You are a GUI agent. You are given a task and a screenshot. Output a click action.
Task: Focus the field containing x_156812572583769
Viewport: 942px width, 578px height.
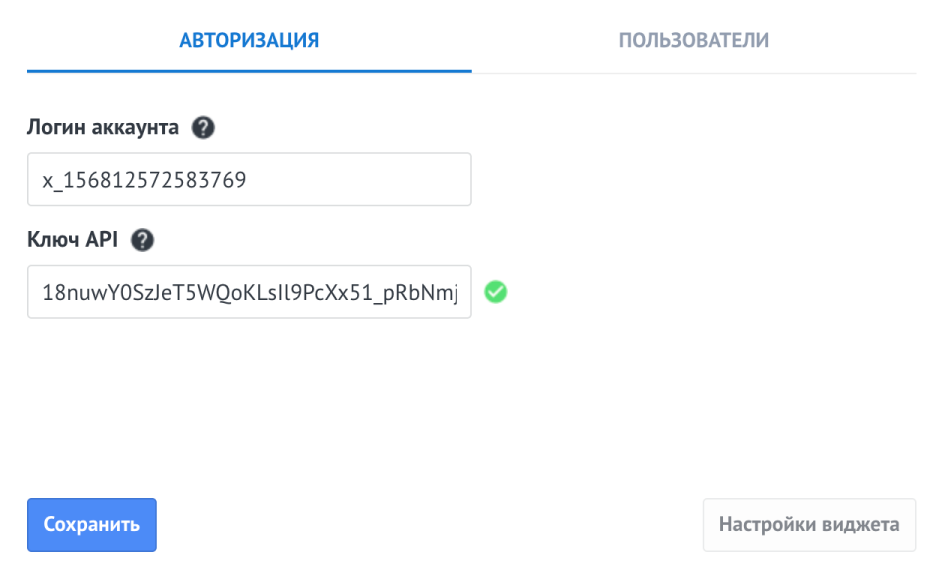[x=249, y=179]
